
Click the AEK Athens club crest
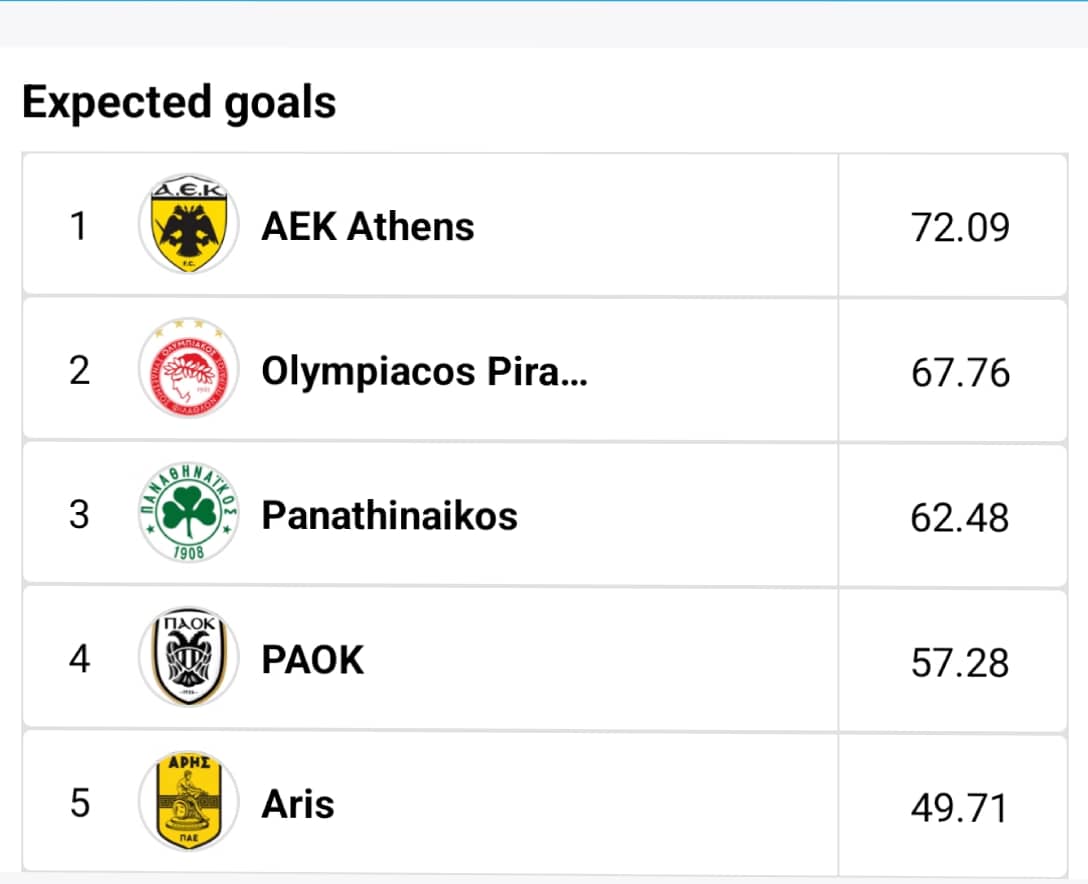point(189,224)
